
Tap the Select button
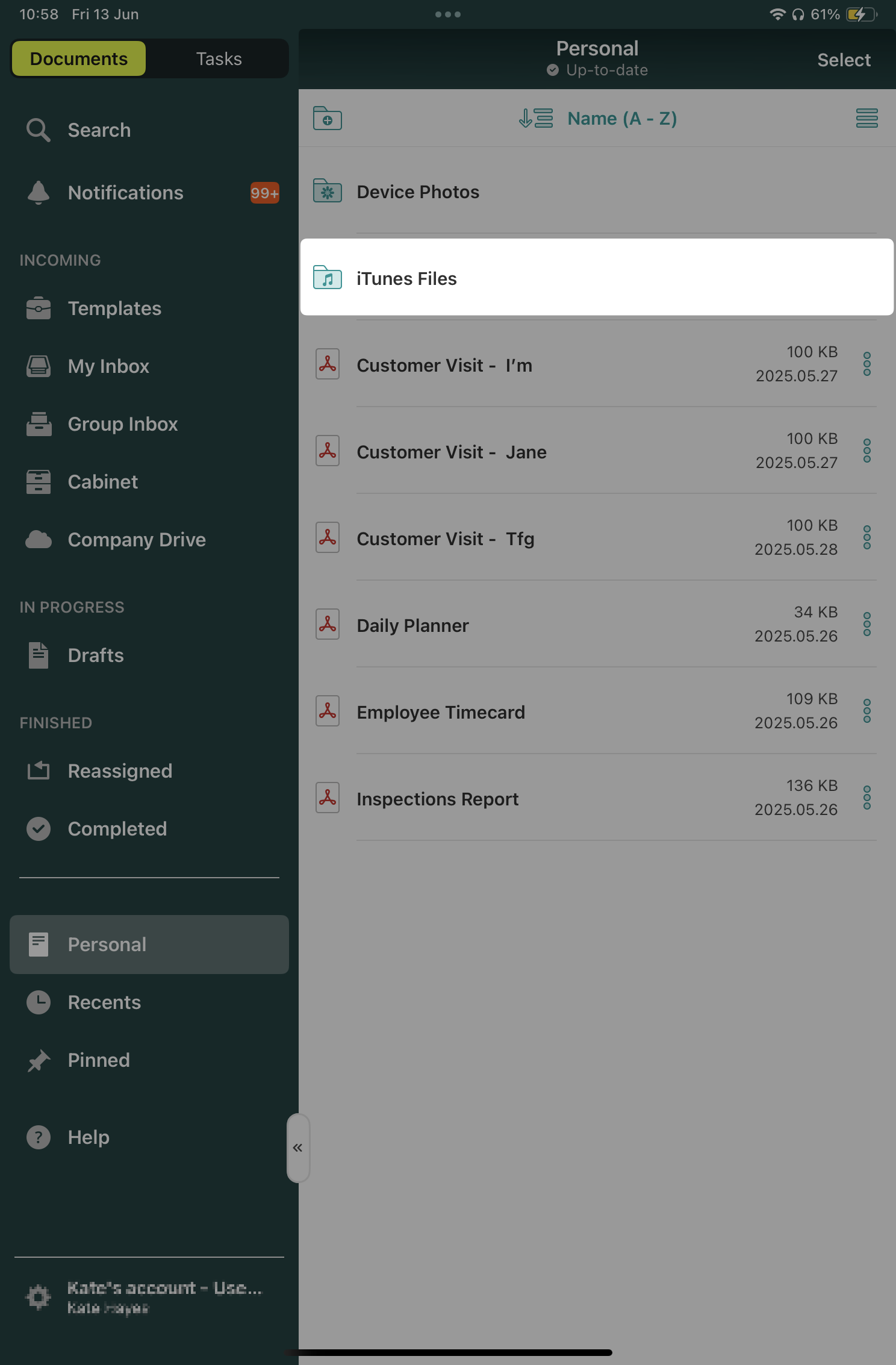coord(844,60)
